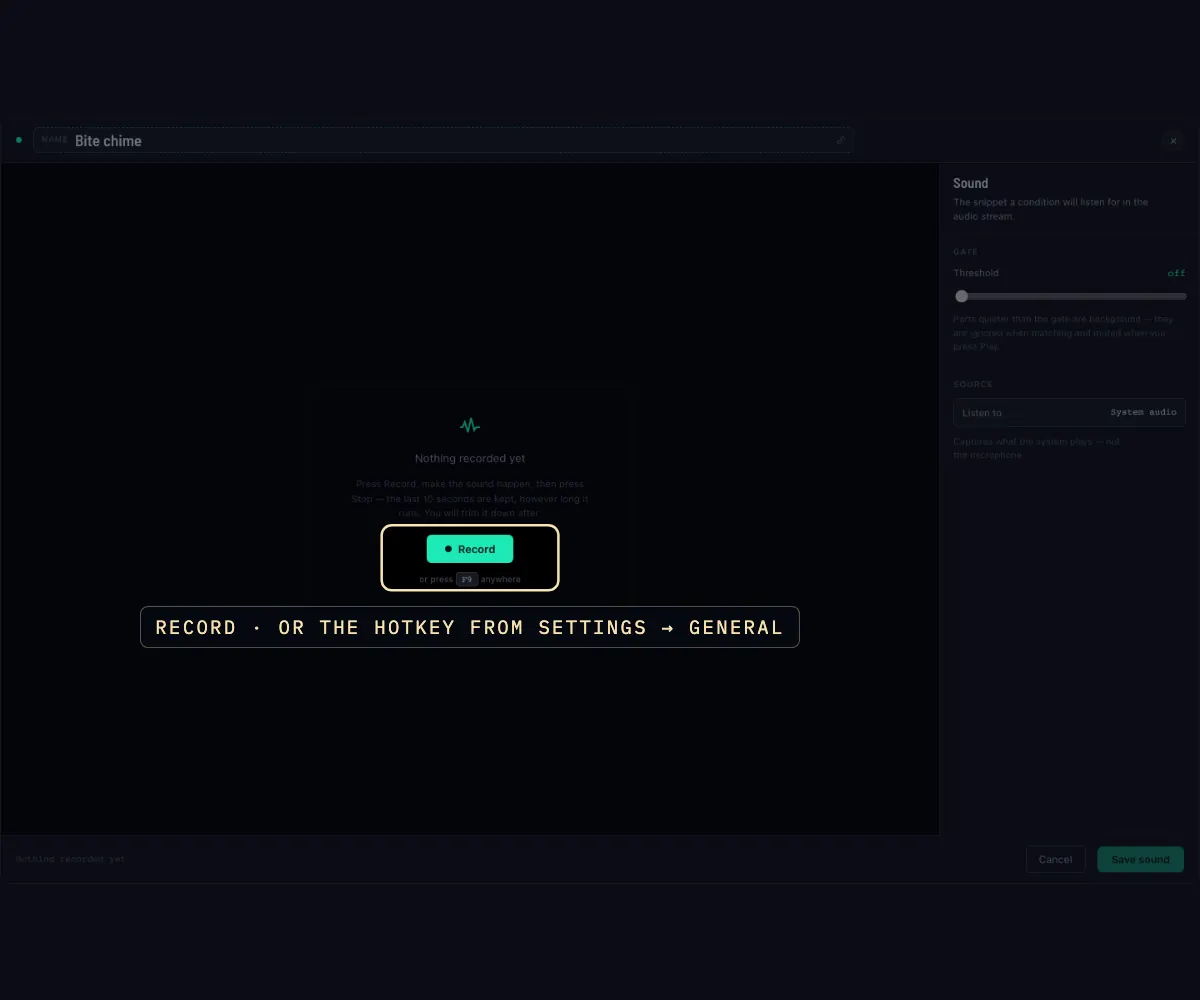The width and height of the screenshot is (1200, 1000).
Task: Click the green Record button
Action: tap(469, 549)
